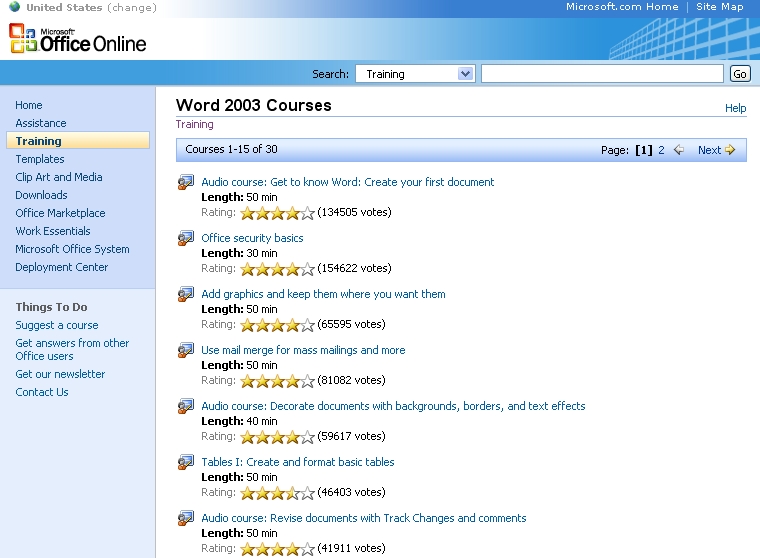Go to page 2 of courses
Screen dimensions: 760x558
pyautogui.click(x=661, y=150)
